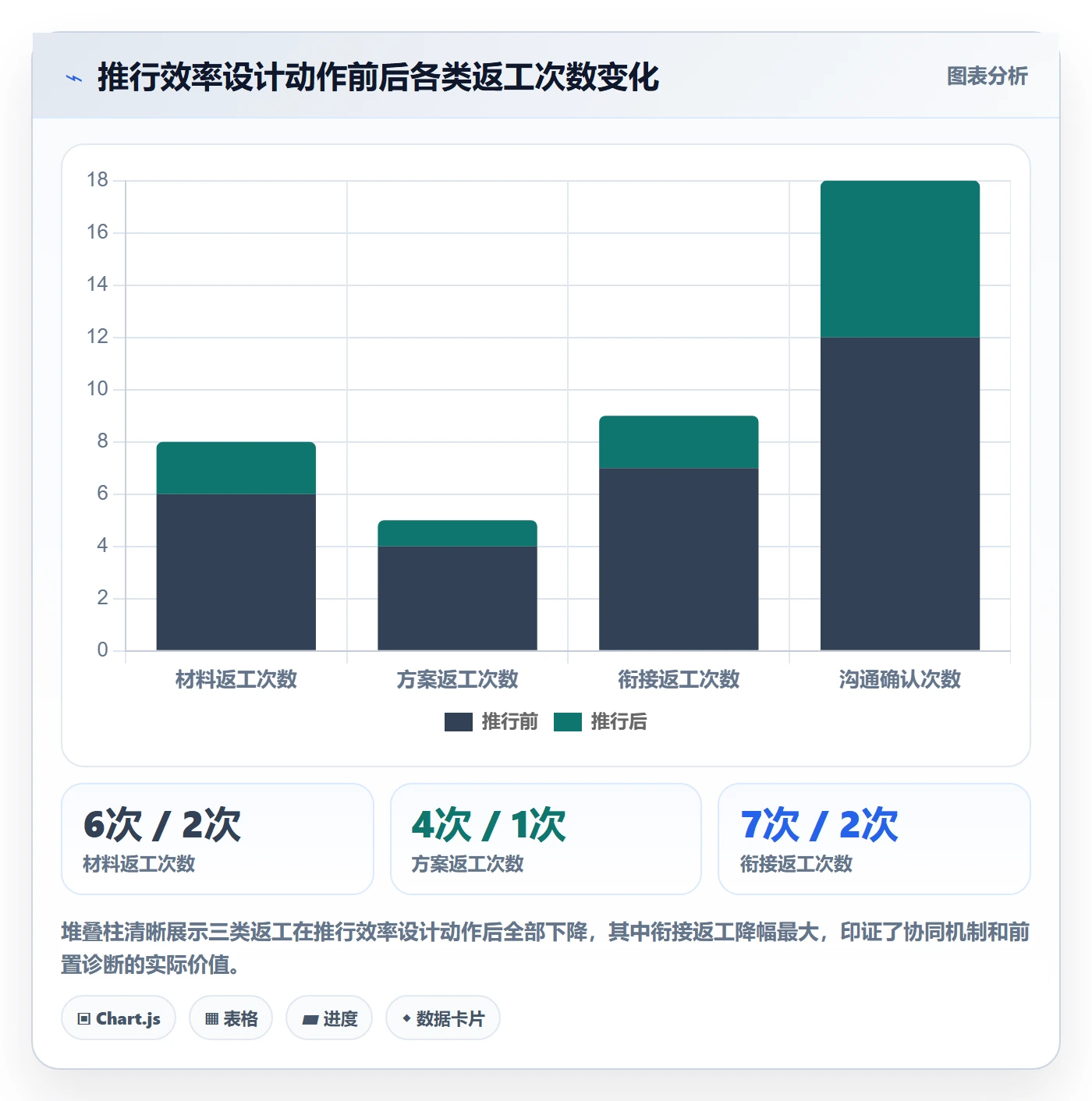Toggle the 推行前 legend item
Viewport: 1092px width, 1101px height.
[491, 721]
